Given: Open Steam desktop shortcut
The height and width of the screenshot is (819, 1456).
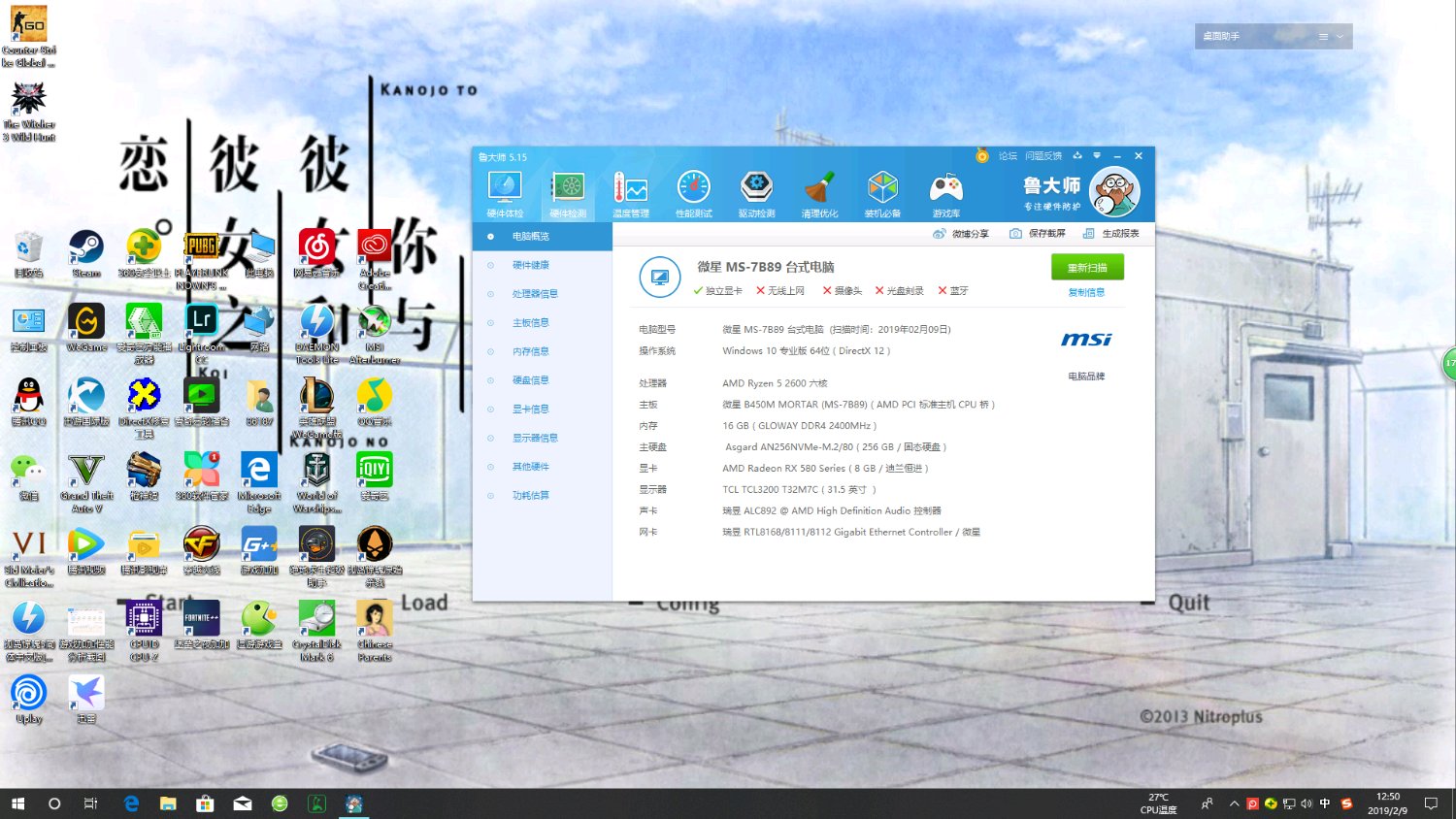Looking at the screenshot, I should coord(86,254).
